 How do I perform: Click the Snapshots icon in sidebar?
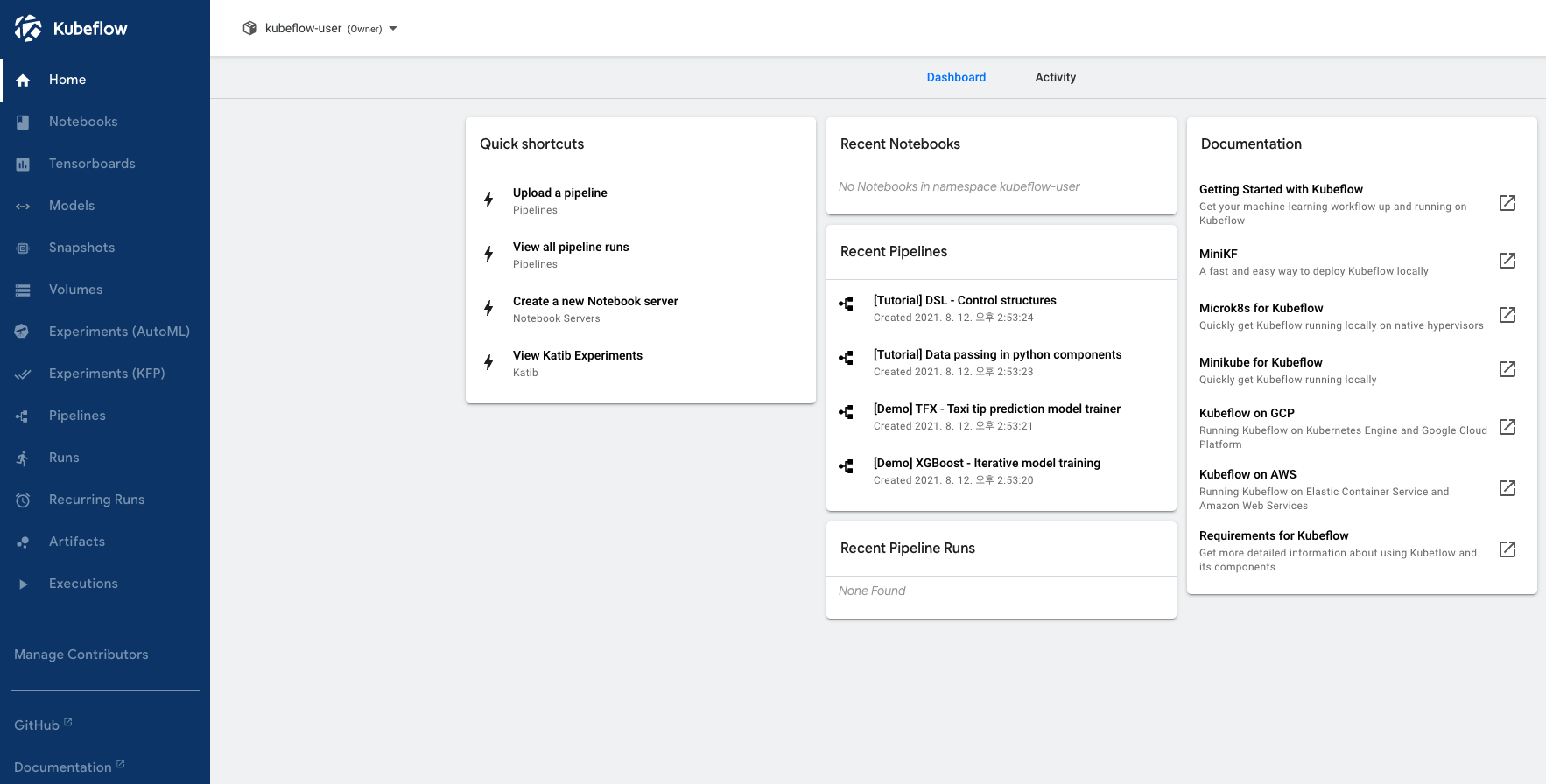[x=23, y=248]
